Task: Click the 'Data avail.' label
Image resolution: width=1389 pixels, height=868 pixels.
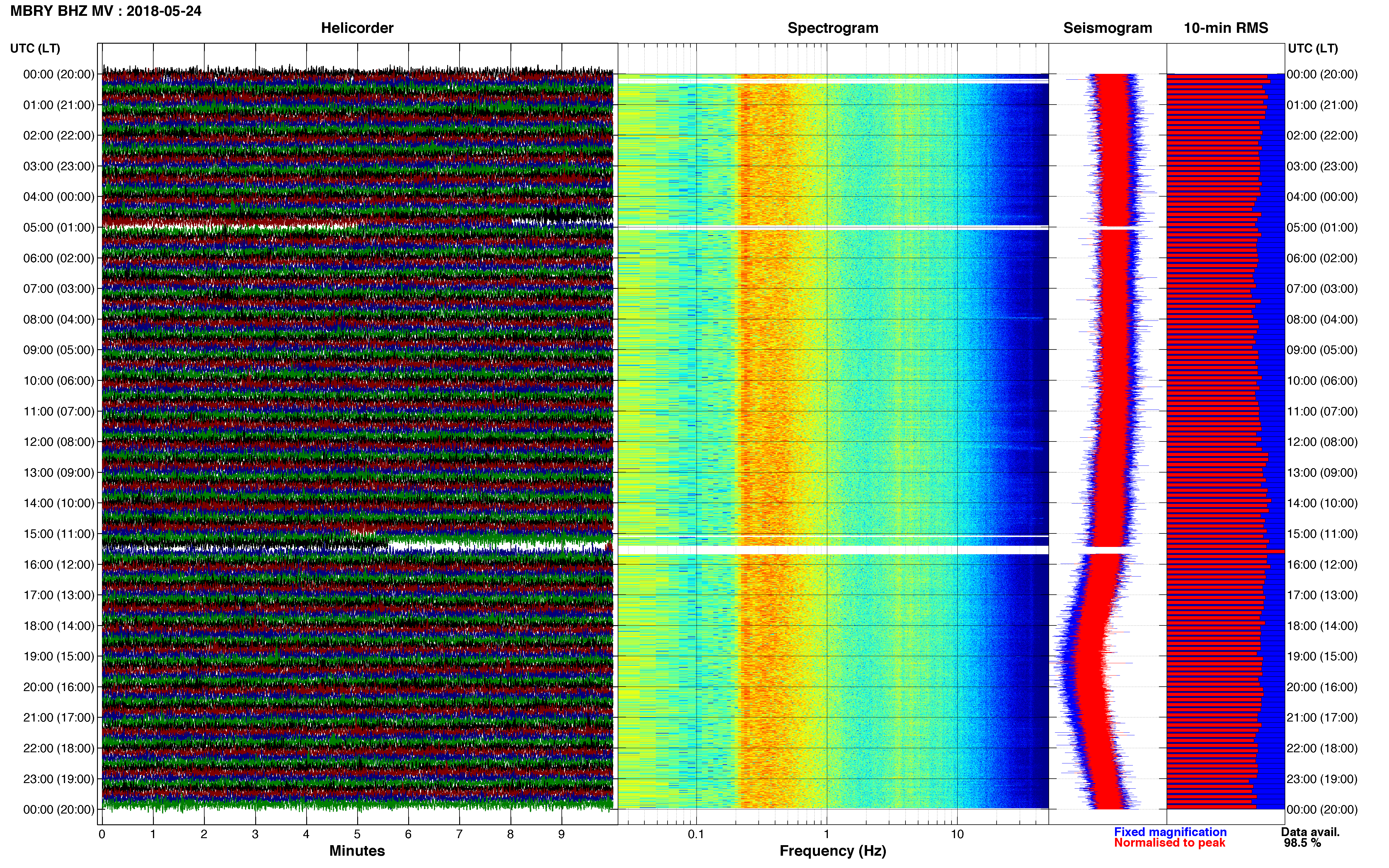Action: click(1310, 832)
